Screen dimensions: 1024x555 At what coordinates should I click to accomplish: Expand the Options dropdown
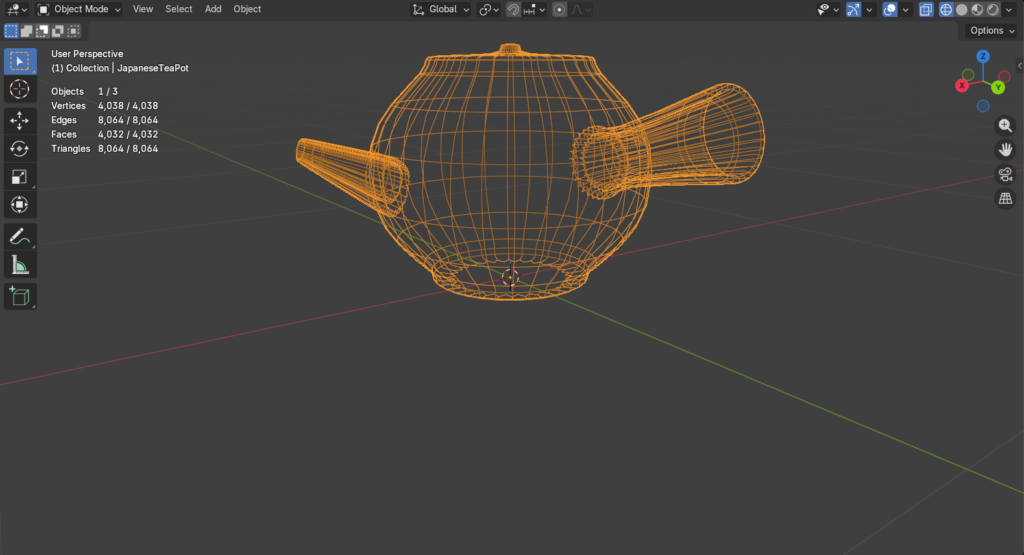(992, 31)
